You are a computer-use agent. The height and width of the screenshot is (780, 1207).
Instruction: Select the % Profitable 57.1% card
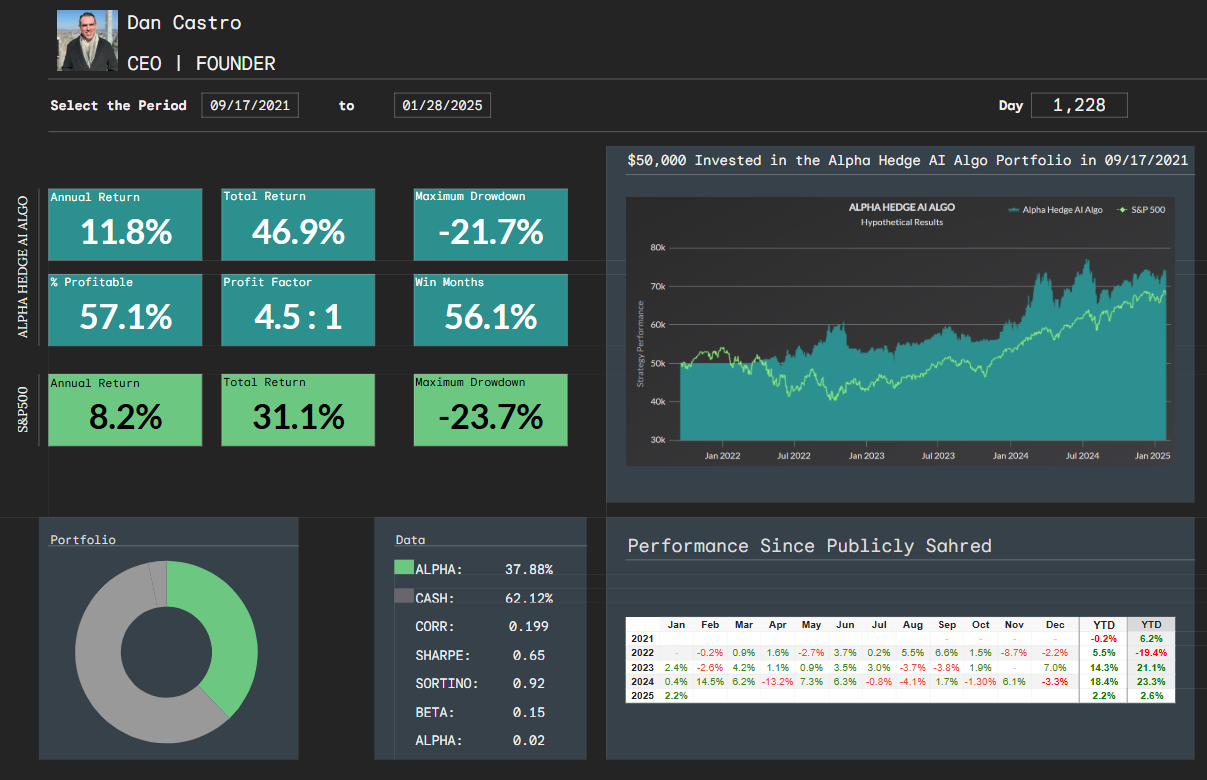(125, 310)
